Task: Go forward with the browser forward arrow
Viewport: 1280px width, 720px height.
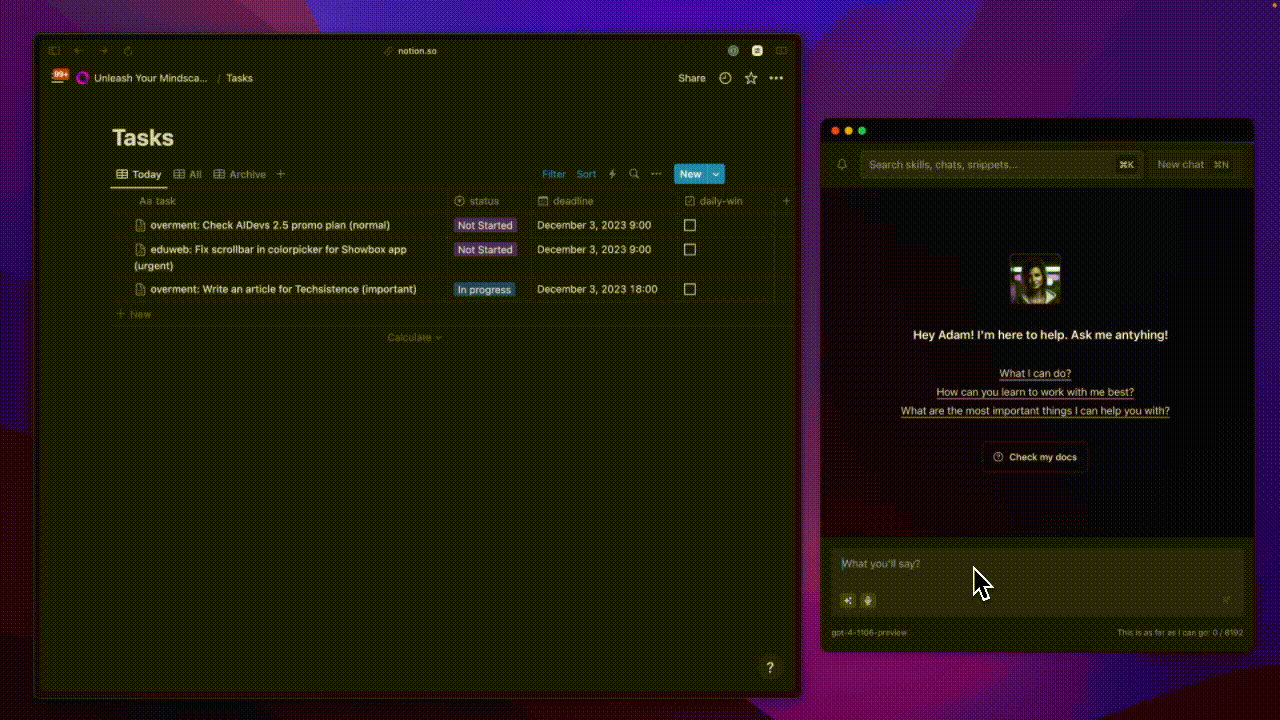Action: (103, 50)
